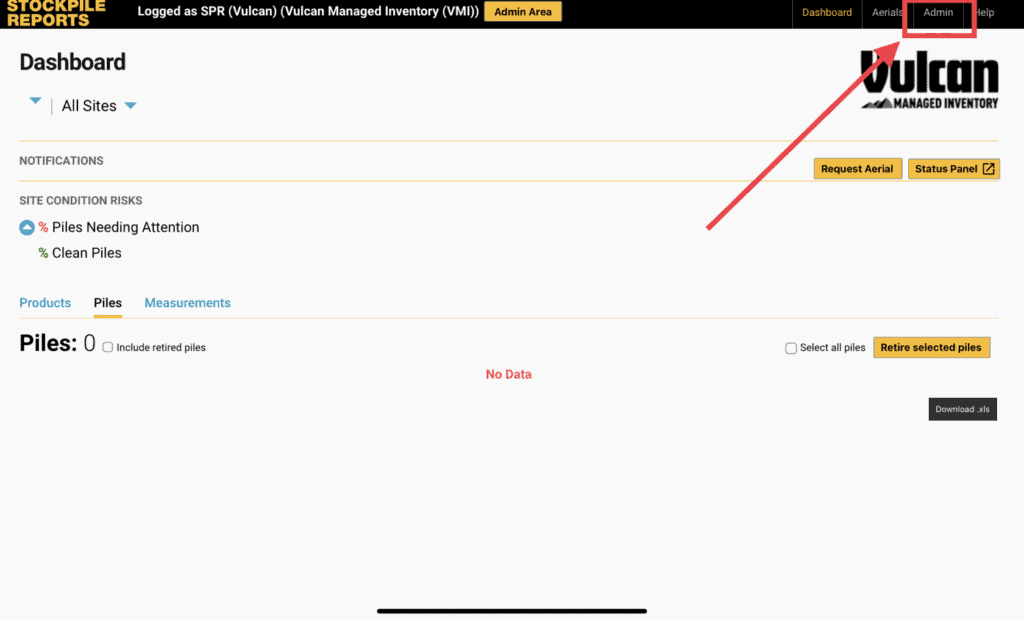Click the Admin Area button

click(523, 12)
